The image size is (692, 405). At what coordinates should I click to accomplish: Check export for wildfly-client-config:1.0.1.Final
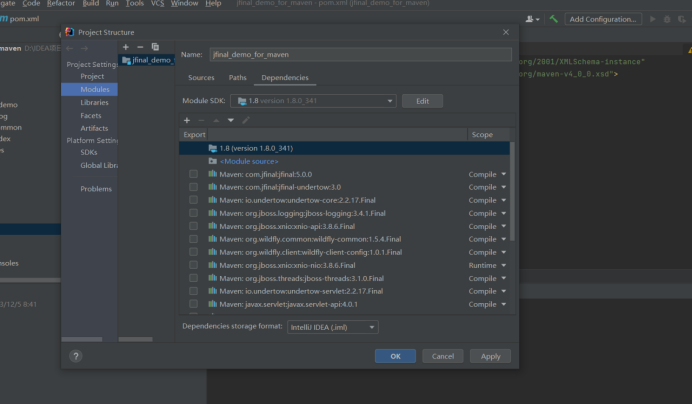pos(193,252)
